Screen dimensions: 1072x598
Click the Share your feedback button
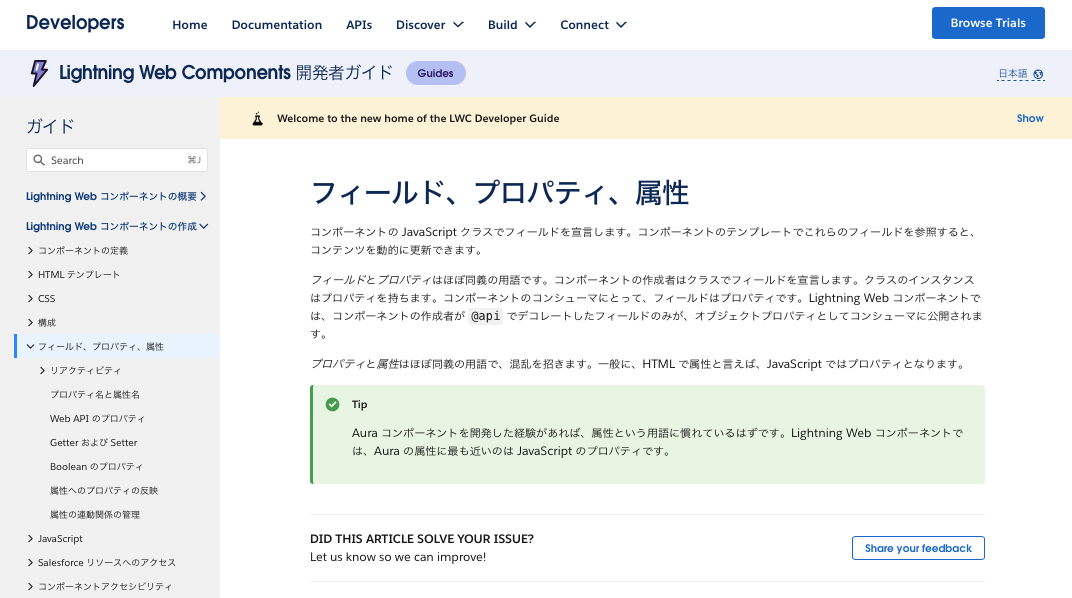coord(918,548)
